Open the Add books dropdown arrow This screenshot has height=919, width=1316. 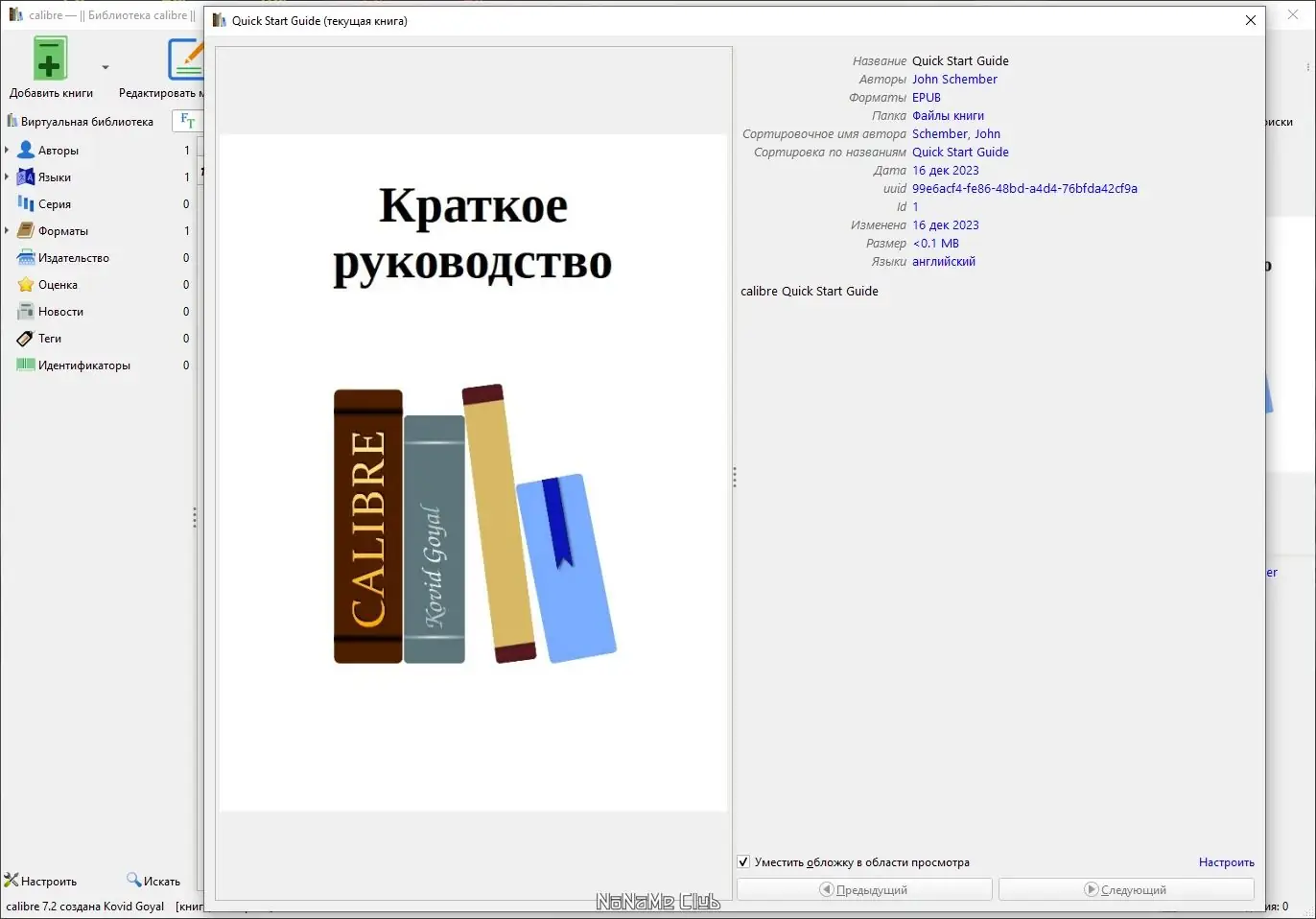point(106,67)
